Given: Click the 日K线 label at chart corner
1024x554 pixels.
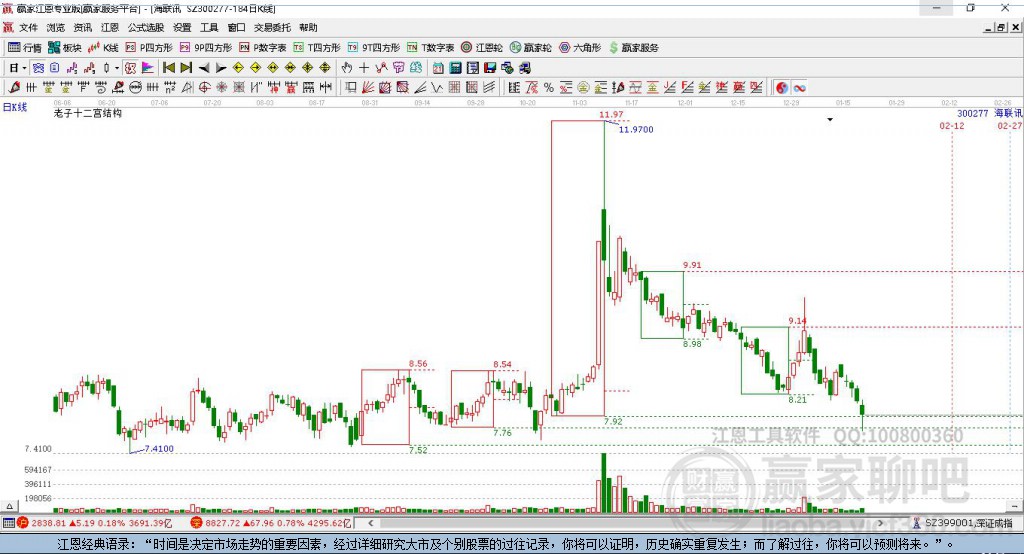Looking at the screenshot, I should [14, 107].
